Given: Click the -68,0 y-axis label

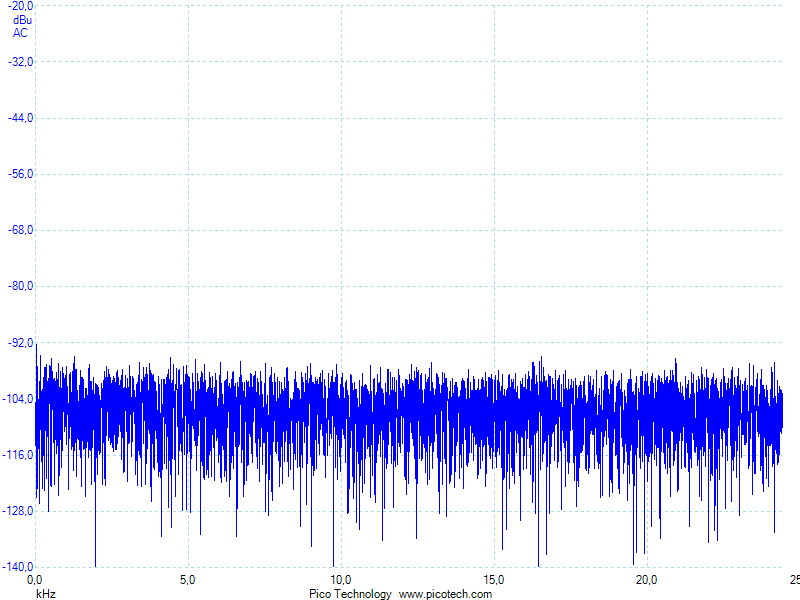Looking at the screenshot, I should (x=20, y=230).
